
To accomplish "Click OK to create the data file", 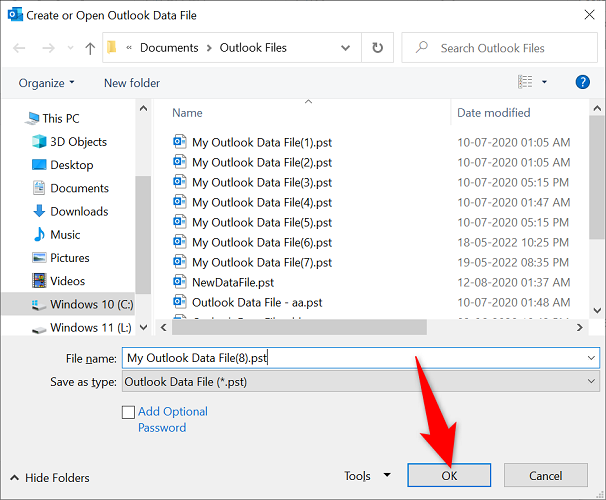I will (449, 475).
